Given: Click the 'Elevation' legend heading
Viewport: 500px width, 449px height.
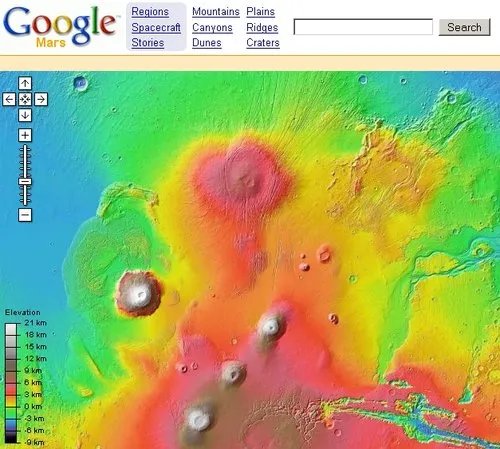Looking at the screenshot, I should tap(23, 312).
